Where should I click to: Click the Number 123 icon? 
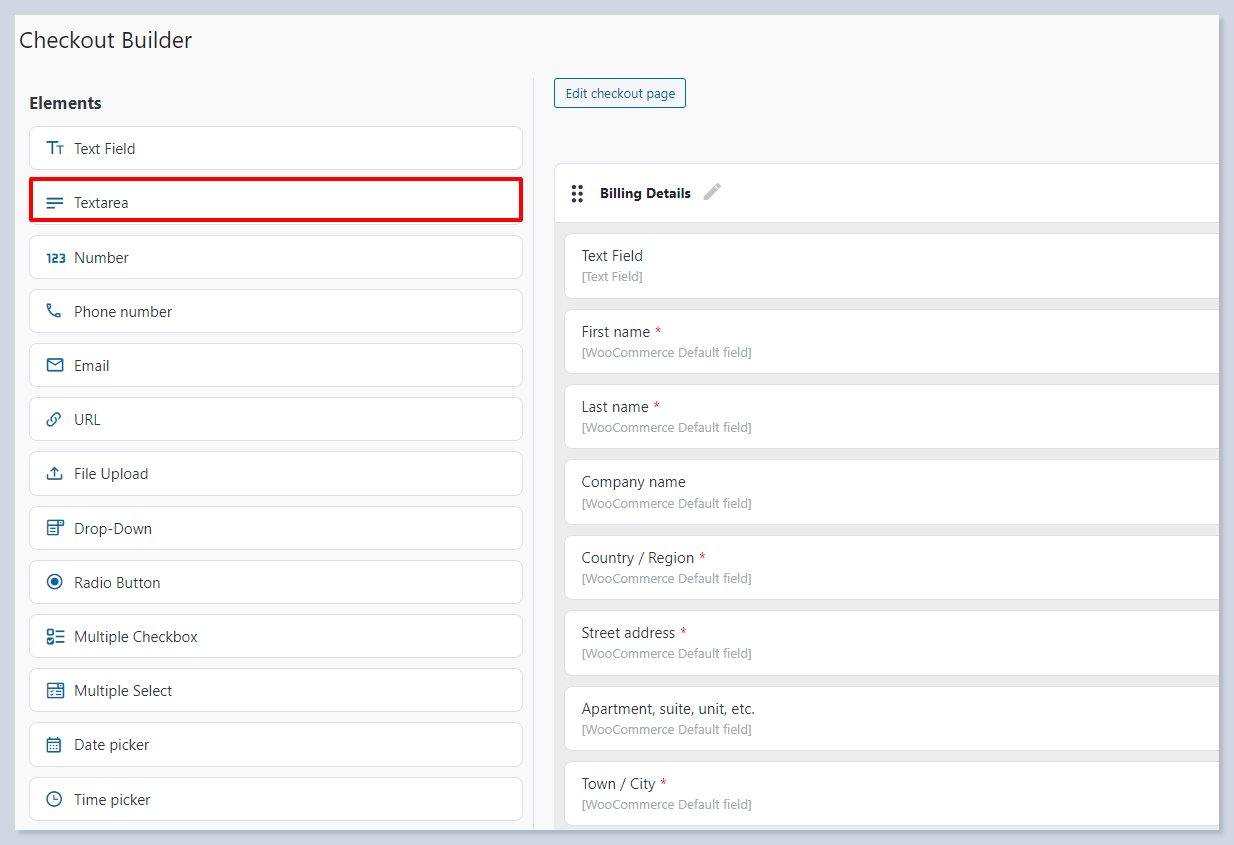(x=56, y=258)
